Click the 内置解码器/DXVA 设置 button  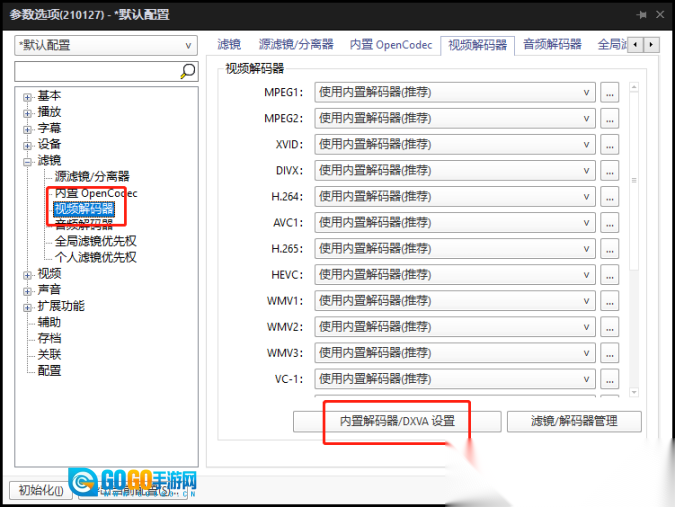[397, 421]
